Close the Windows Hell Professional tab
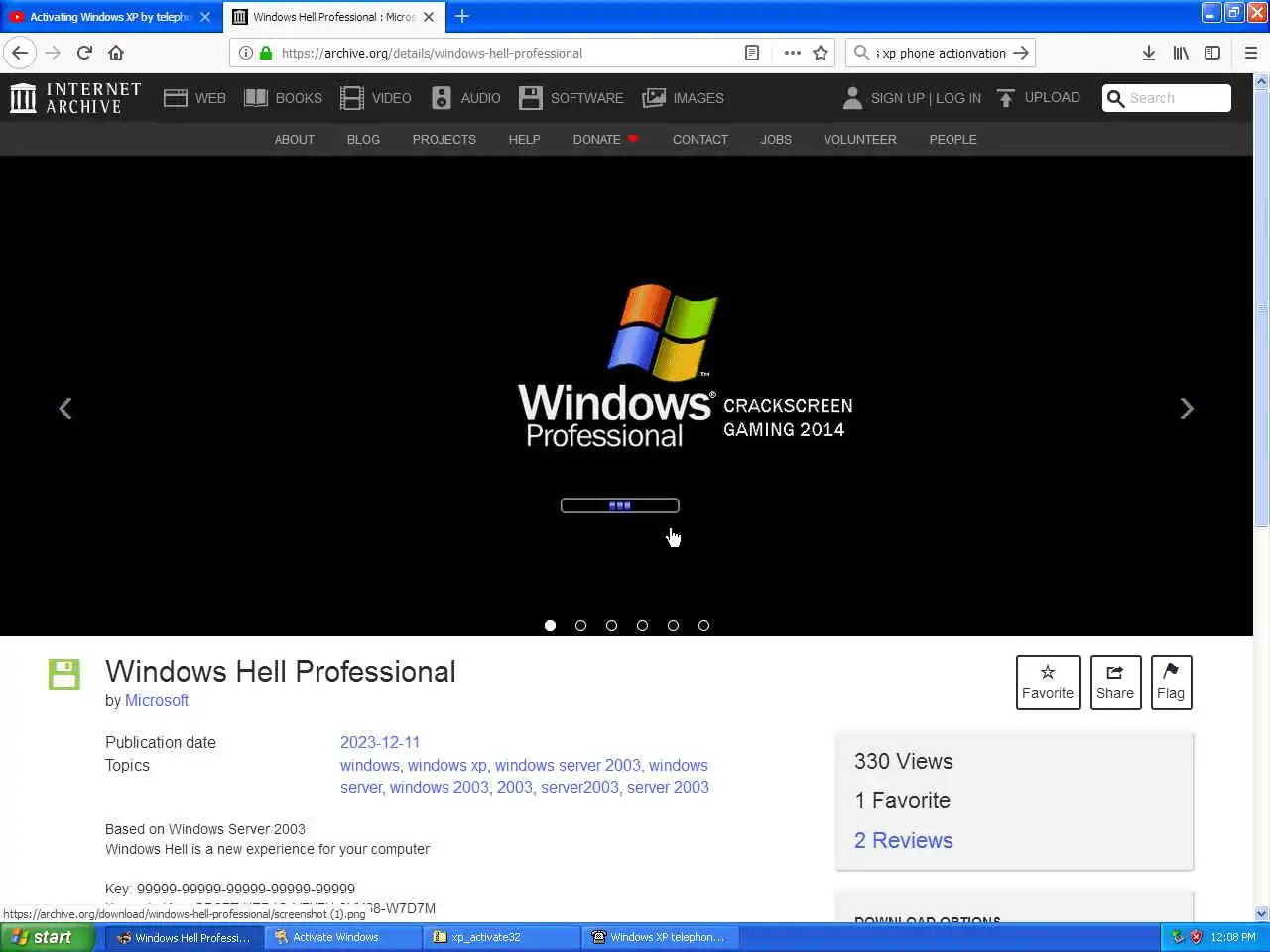1270x952 pixels. (x=429, y=17)
